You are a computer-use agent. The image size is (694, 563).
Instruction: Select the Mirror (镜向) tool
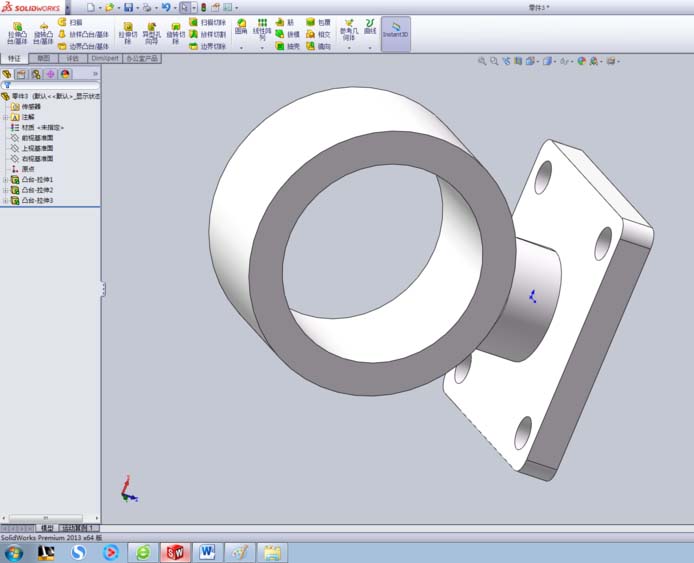click(318, 46)
